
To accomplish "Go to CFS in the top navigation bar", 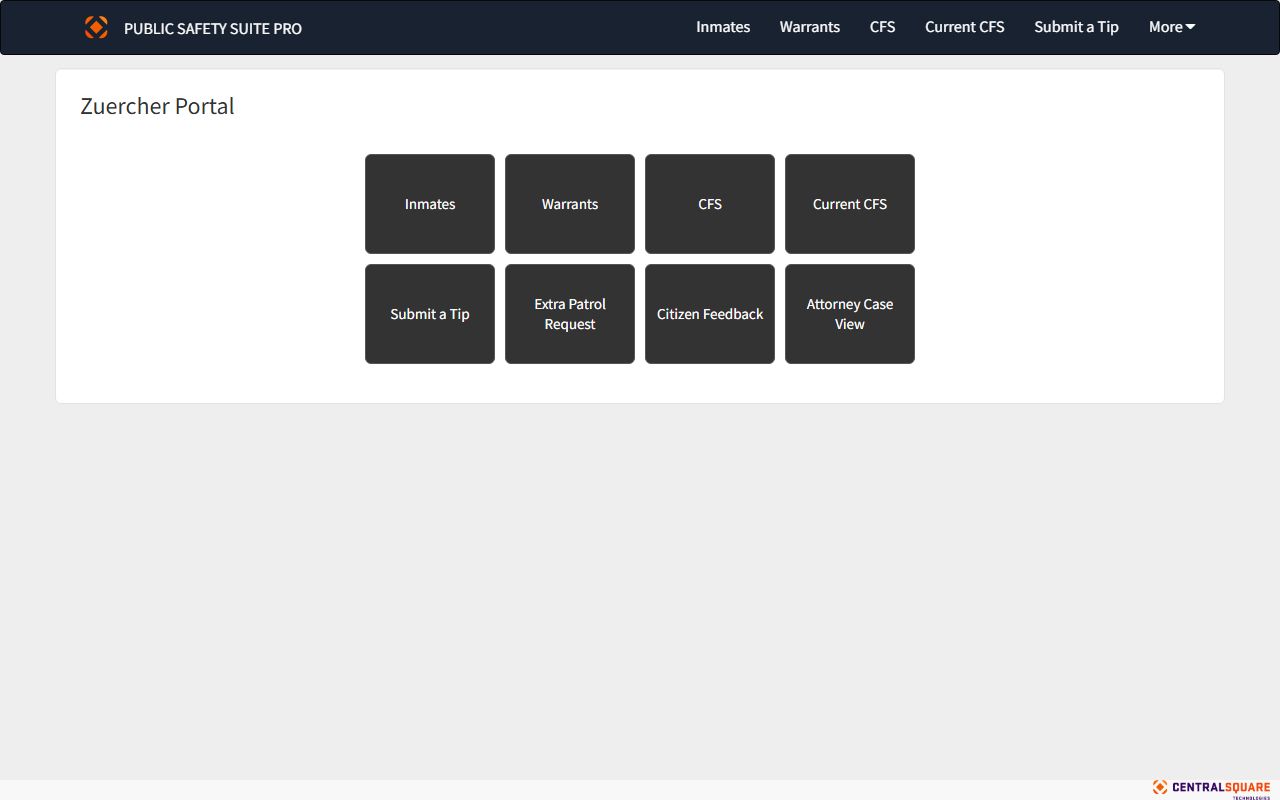I will (882, 27).
